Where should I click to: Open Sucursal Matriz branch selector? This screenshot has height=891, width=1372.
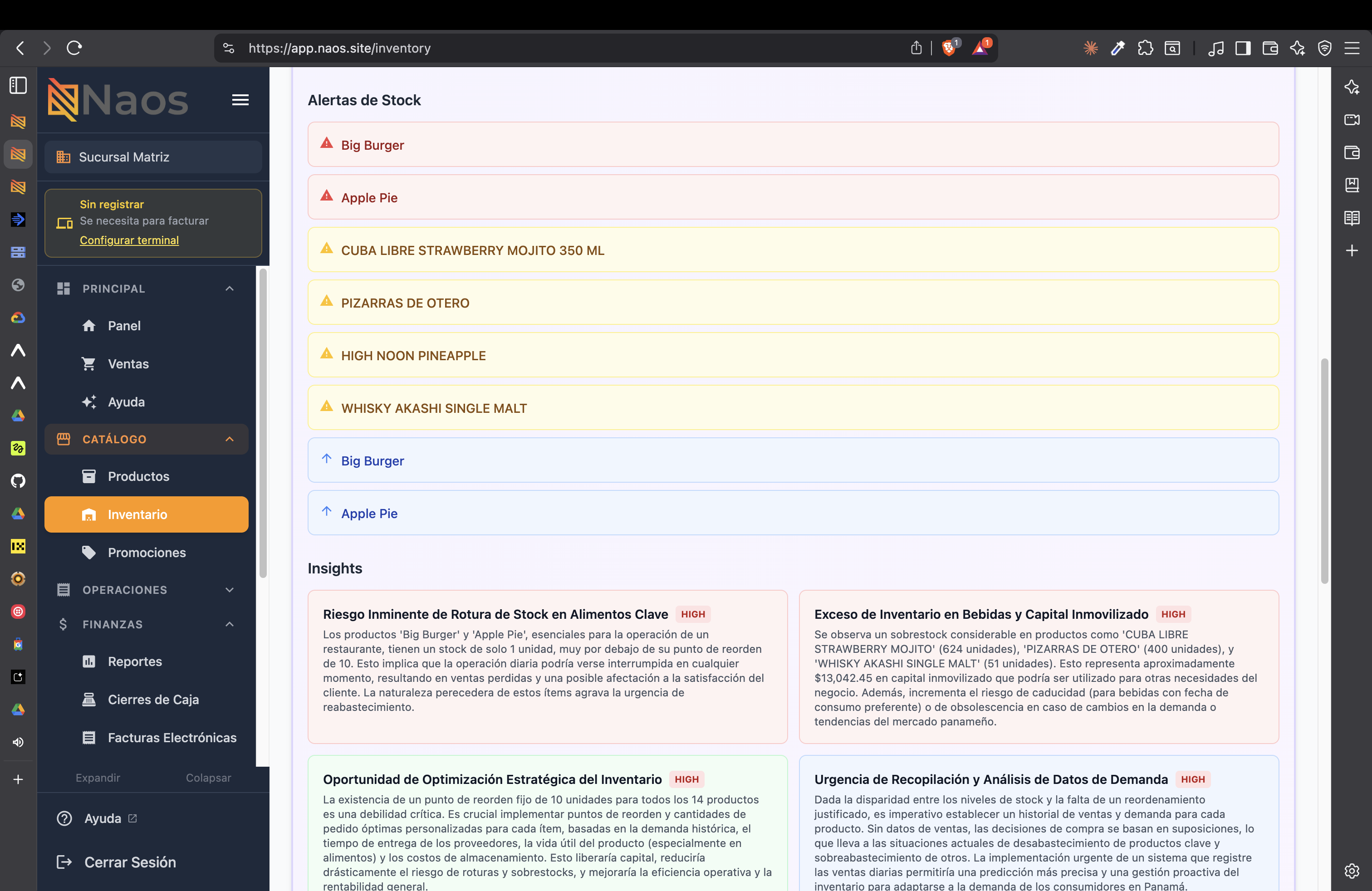(x=153, y=157)
